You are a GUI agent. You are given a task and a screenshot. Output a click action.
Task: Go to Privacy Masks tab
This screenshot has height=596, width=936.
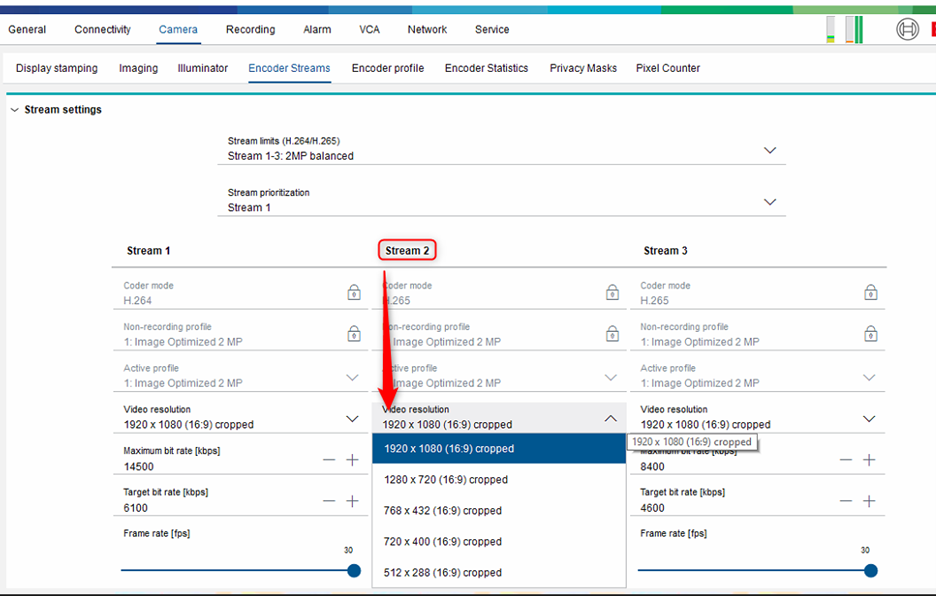click(x=583, y=68)
